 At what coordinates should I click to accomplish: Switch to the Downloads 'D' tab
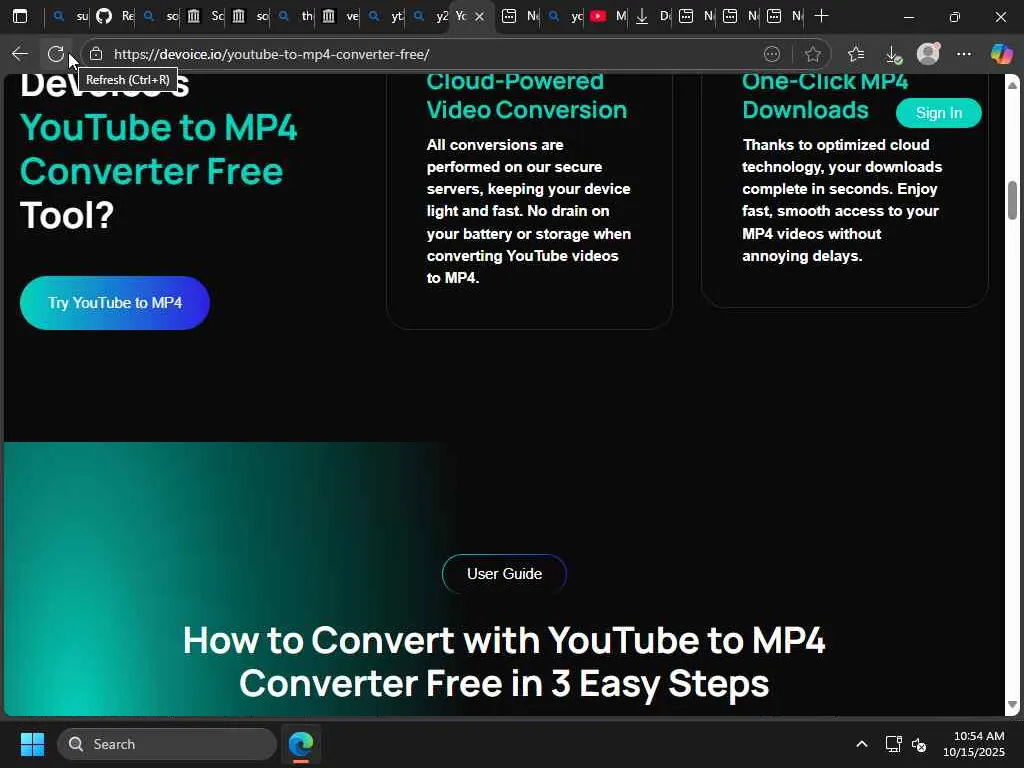(652, 16)
